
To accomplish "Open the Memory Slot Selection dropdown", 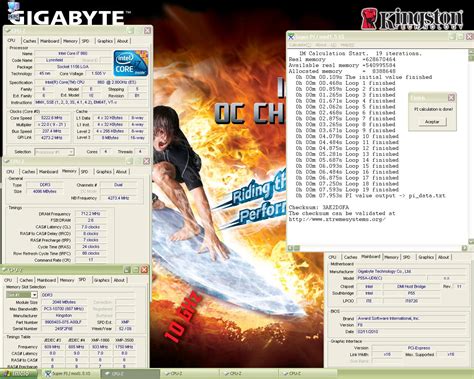I will [22, 295].
